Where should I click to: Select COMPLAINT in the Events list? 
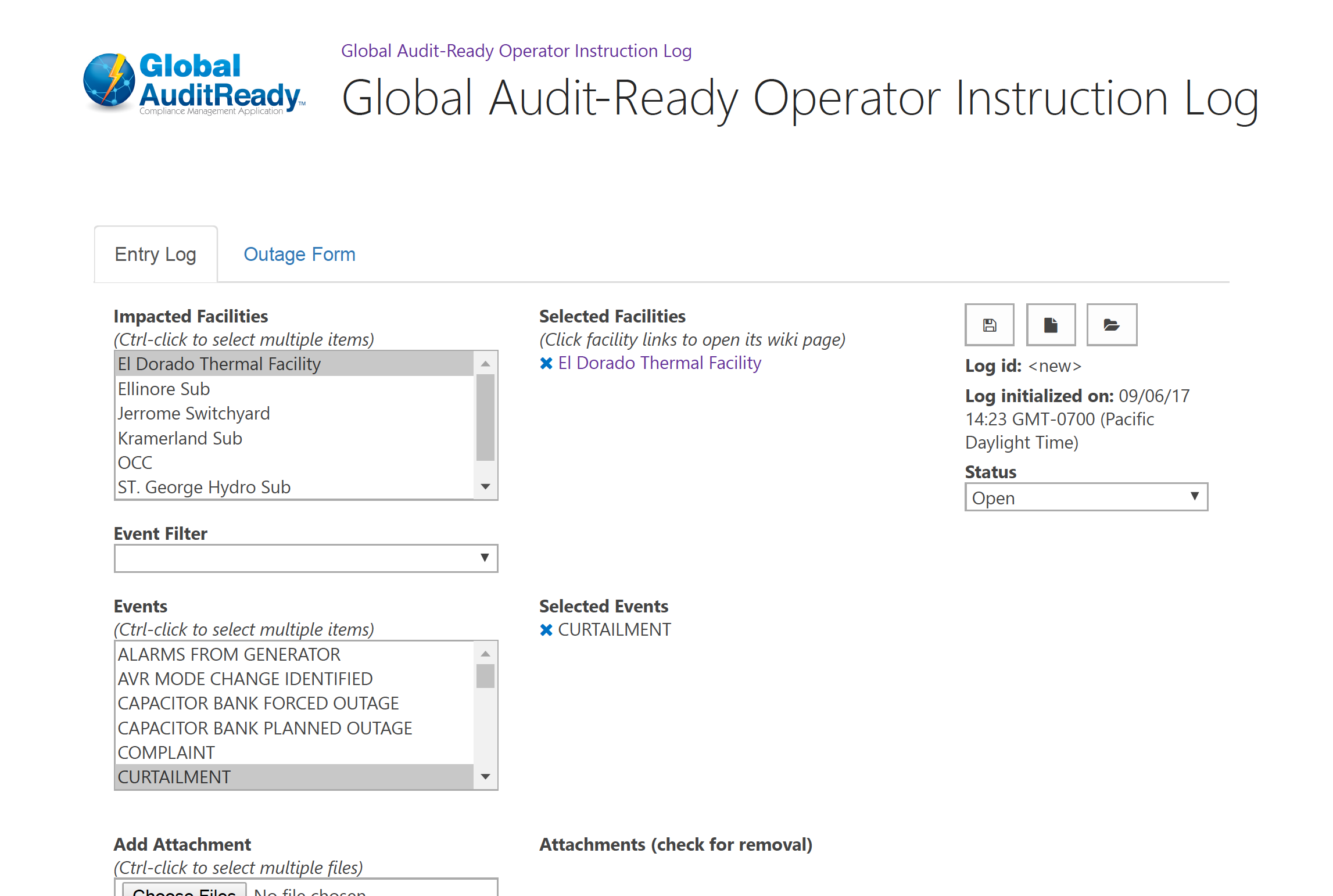tap(294, 752)
